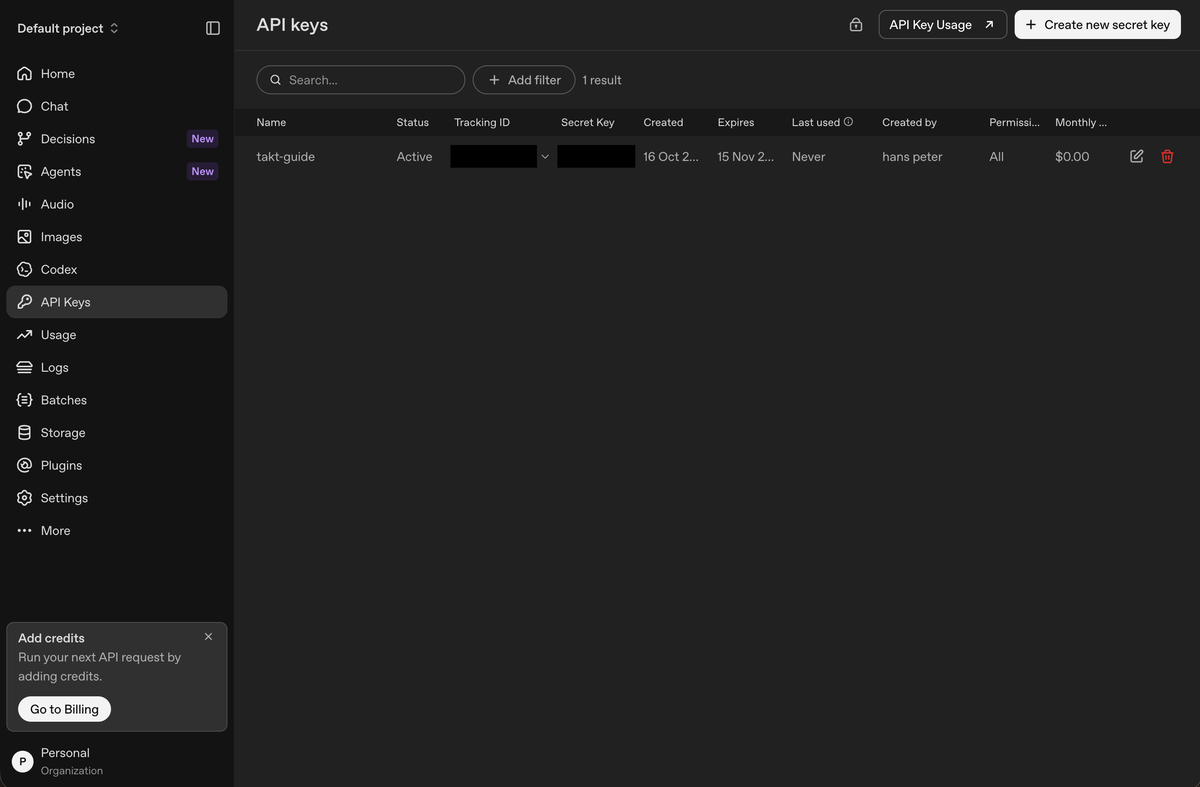Open Chat from the sidebar

click(x=117, y=106)
